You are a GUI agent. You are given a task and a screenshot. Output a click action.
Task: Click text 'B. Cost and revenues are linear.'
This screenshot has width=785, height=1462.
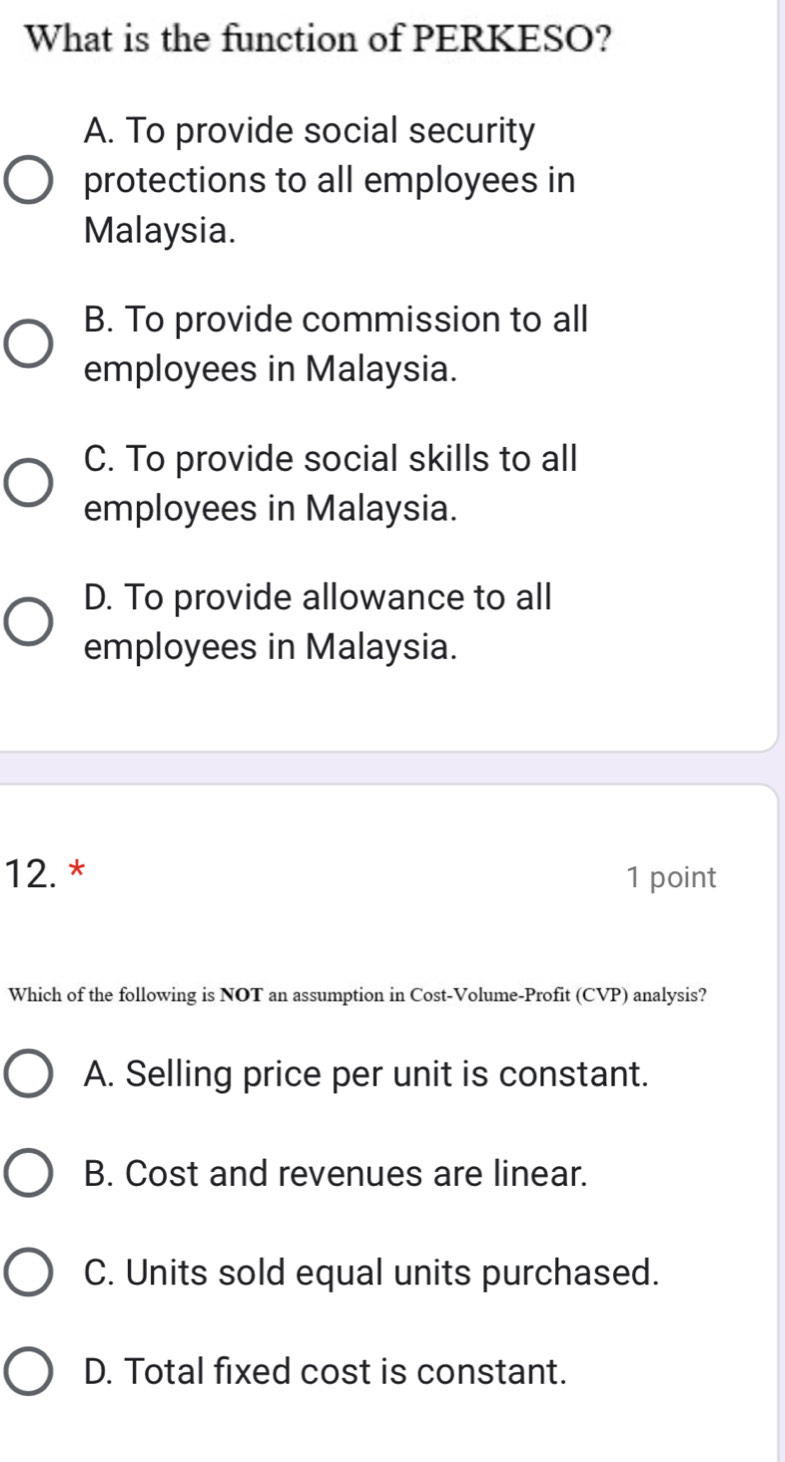[x=336, y=1174]
